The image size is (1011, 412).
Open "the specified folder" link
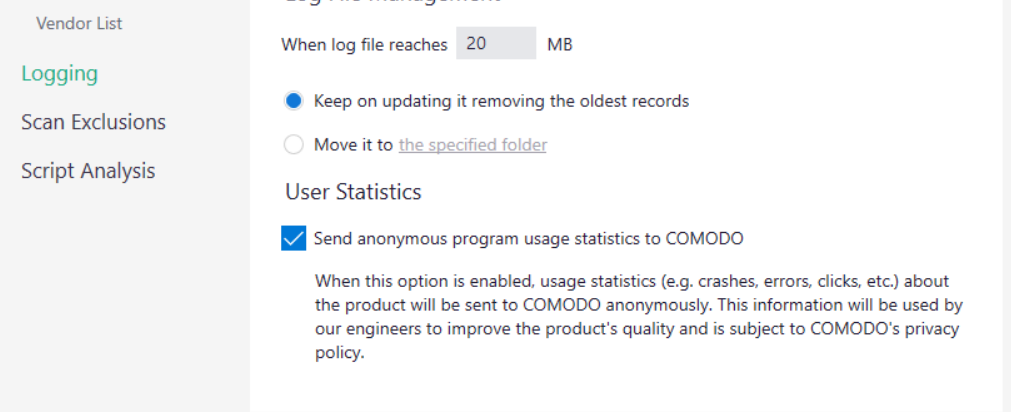pyautogui.click(x=472, y=145)
